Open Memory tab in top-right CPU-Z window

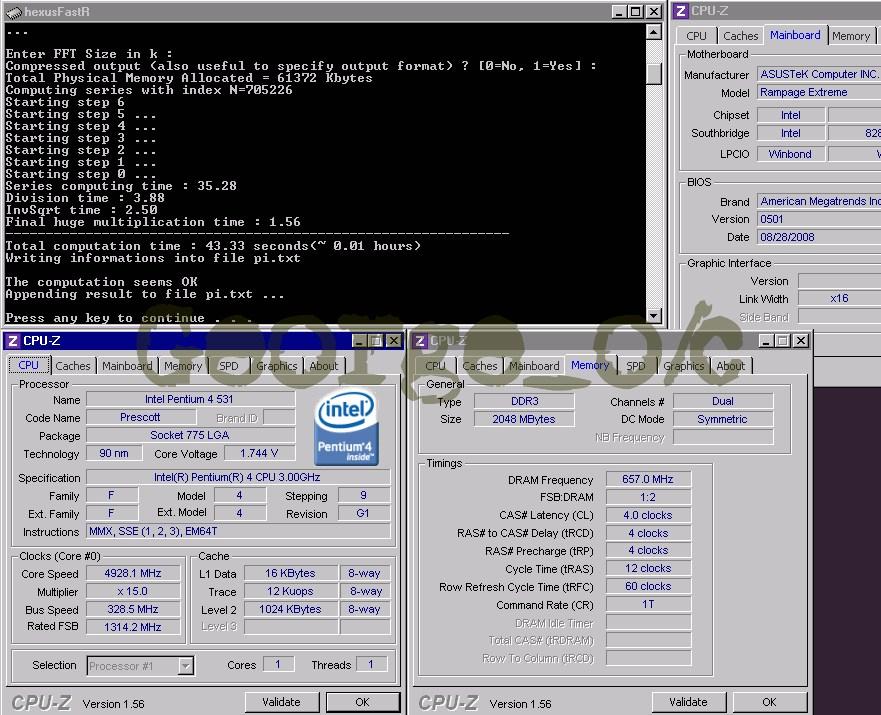point(851,36)
